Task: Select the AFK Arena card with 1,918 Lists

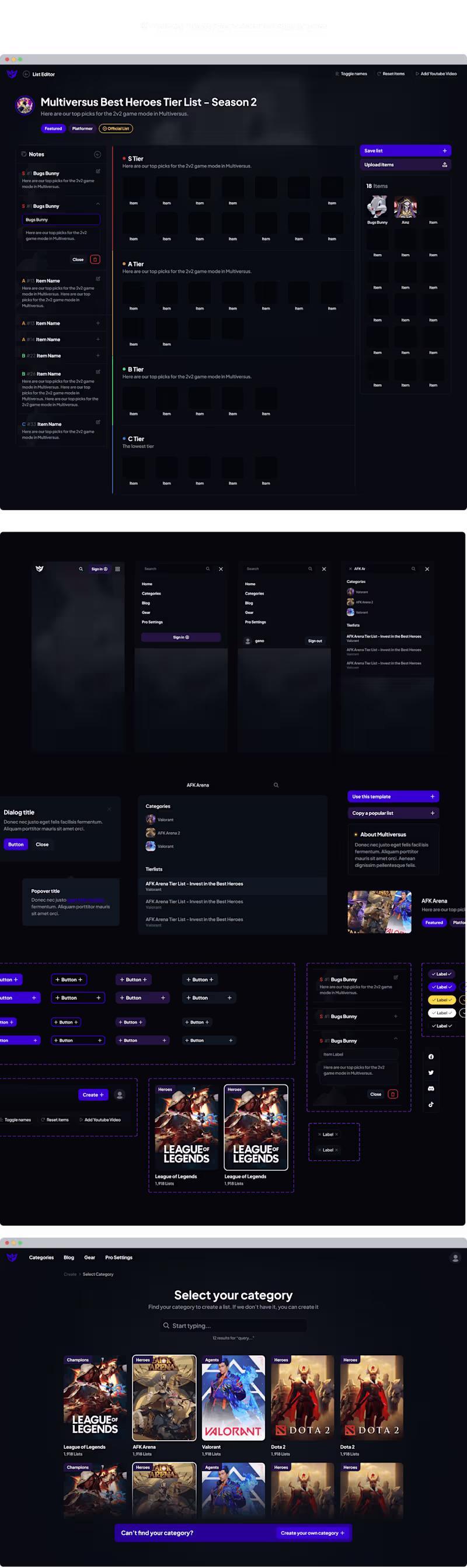Action: (164, 1398)
